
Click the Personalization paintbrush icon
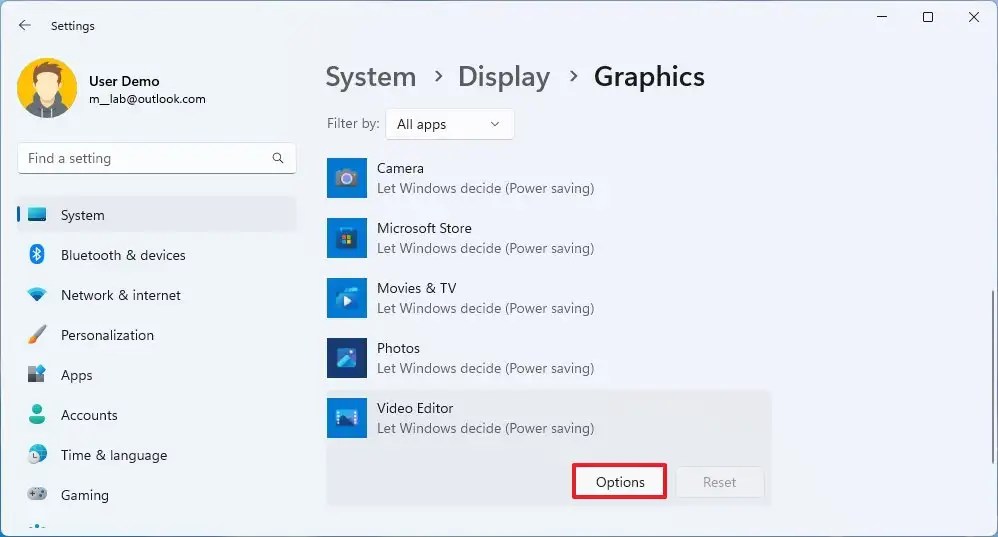tap(37, 335)
